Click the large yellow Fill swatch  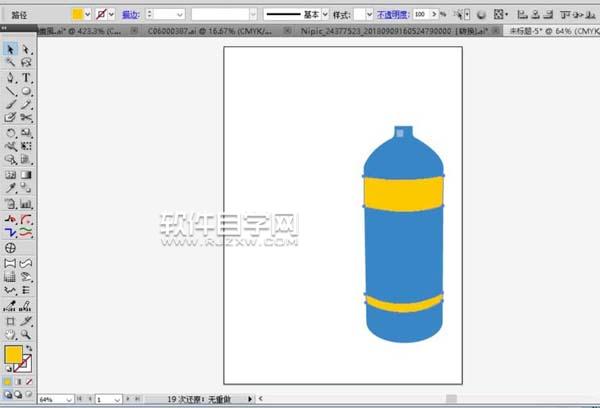point(13,354)
